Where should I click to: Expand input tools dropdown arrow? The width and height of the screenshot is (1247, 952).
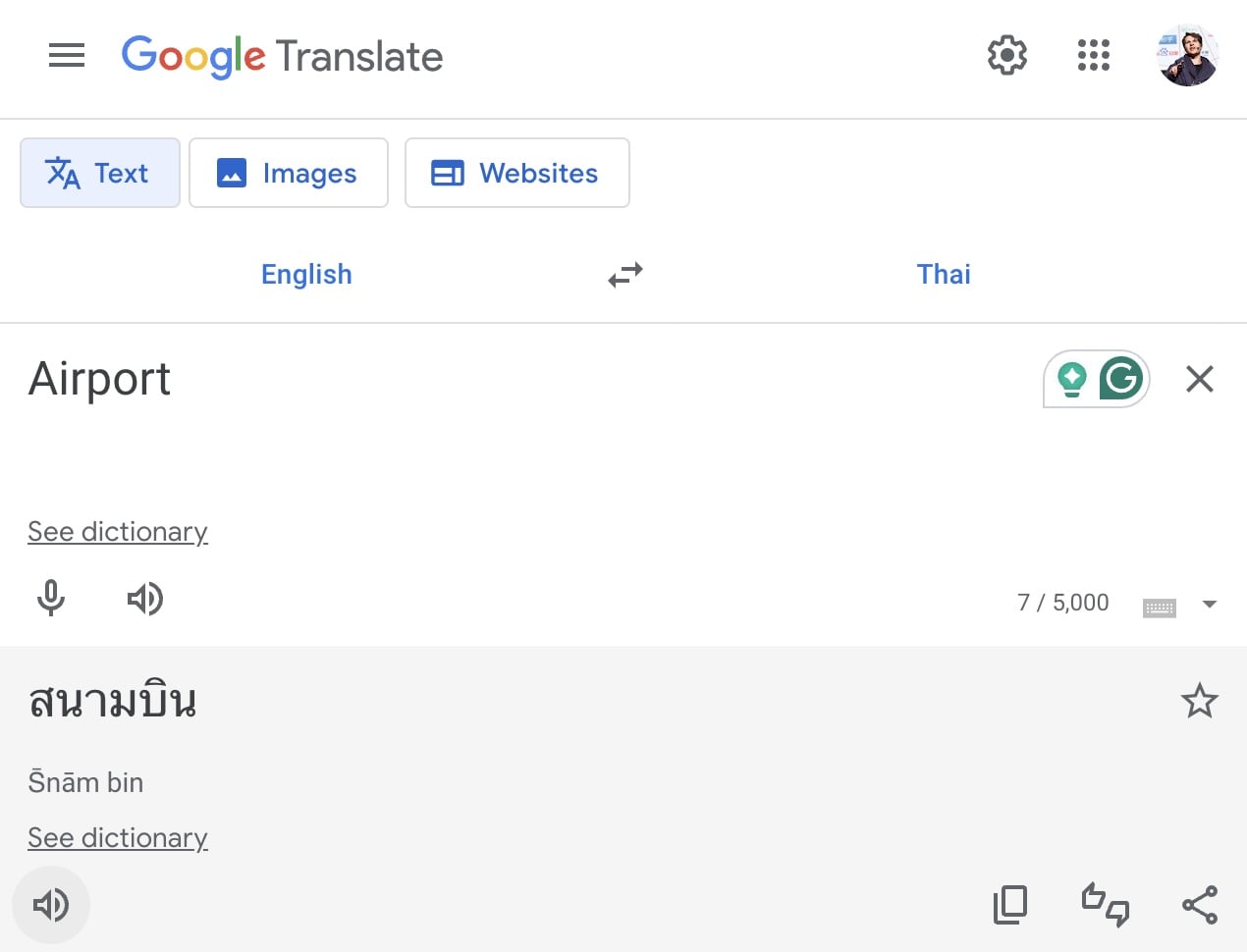(x=1210, y=605)
